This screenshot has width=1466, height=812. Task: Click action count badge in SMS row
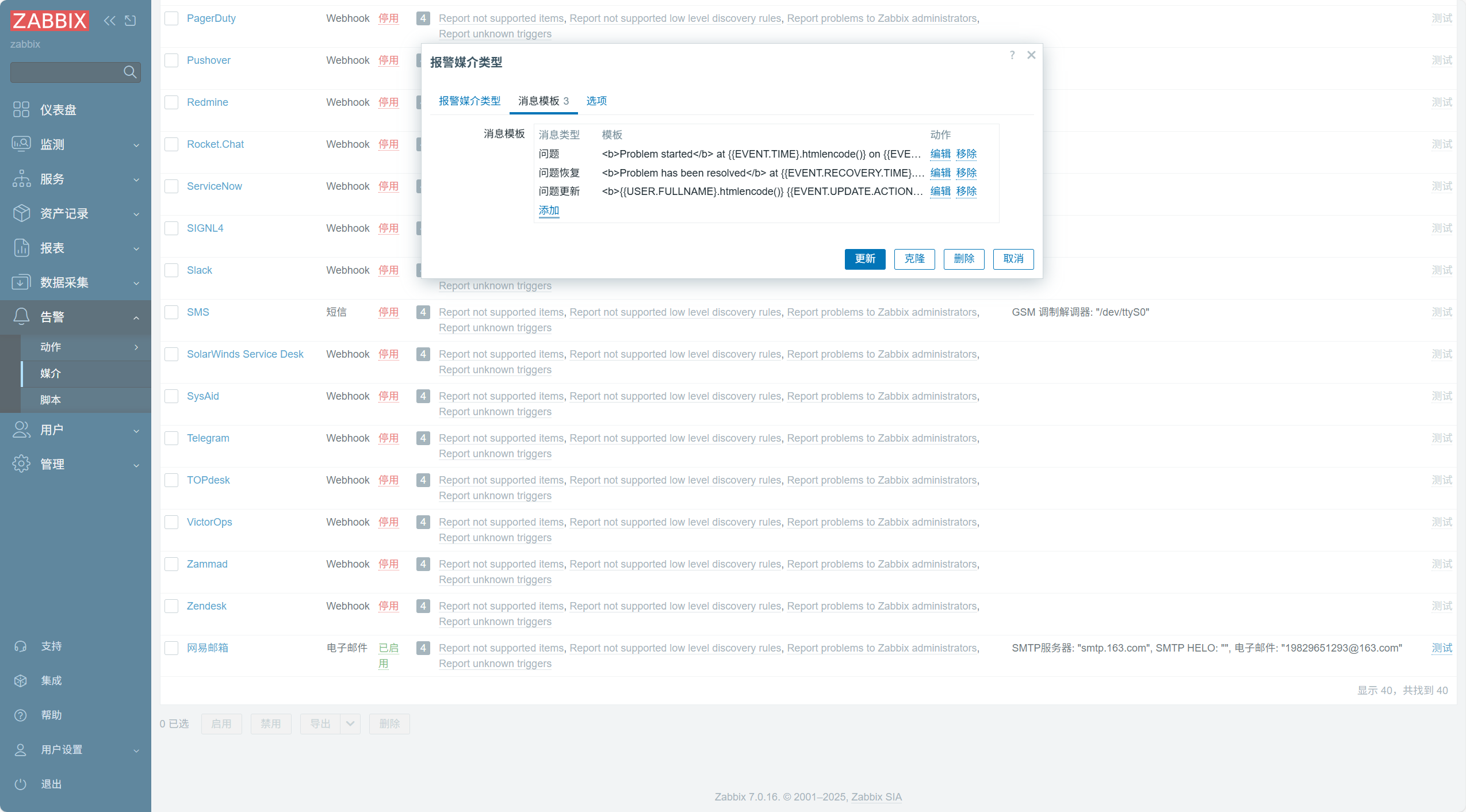[423, 312]
